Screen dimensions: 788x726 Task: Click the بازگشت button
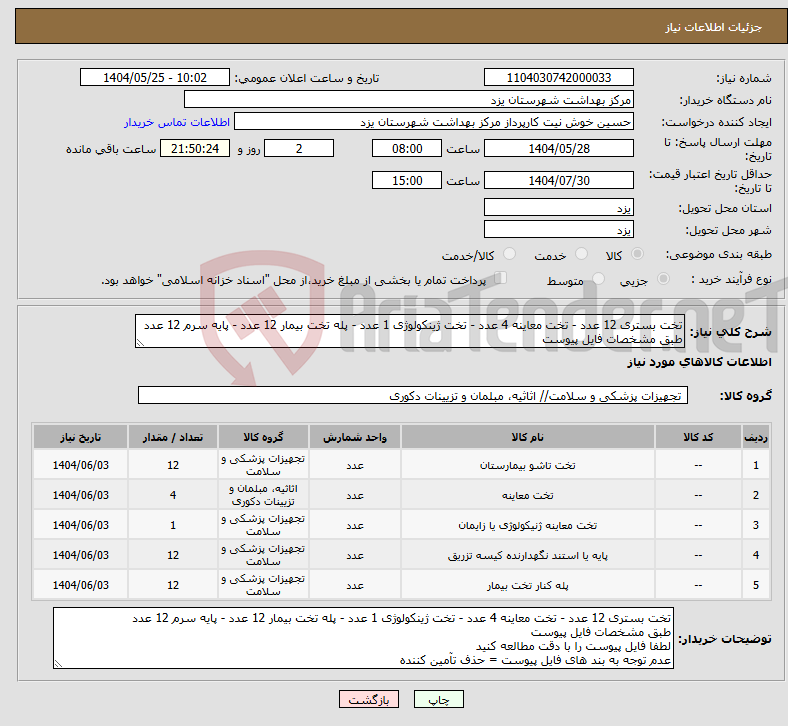(369, 699)
